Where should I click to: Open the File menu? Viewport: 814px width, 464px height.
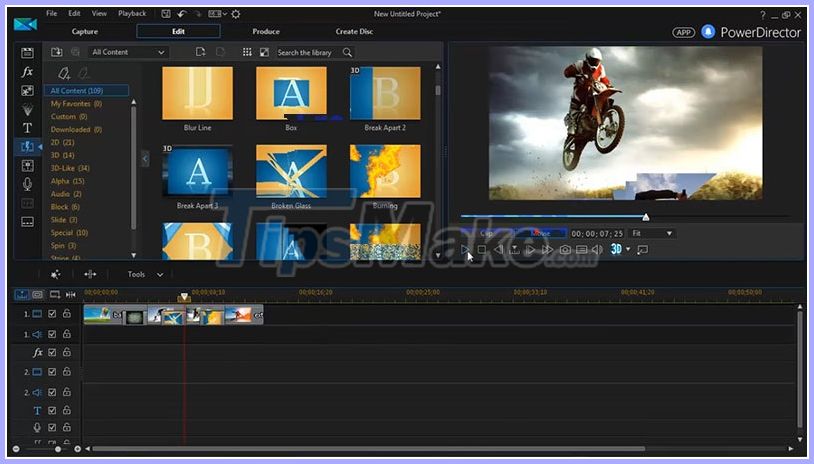(51, 13)
